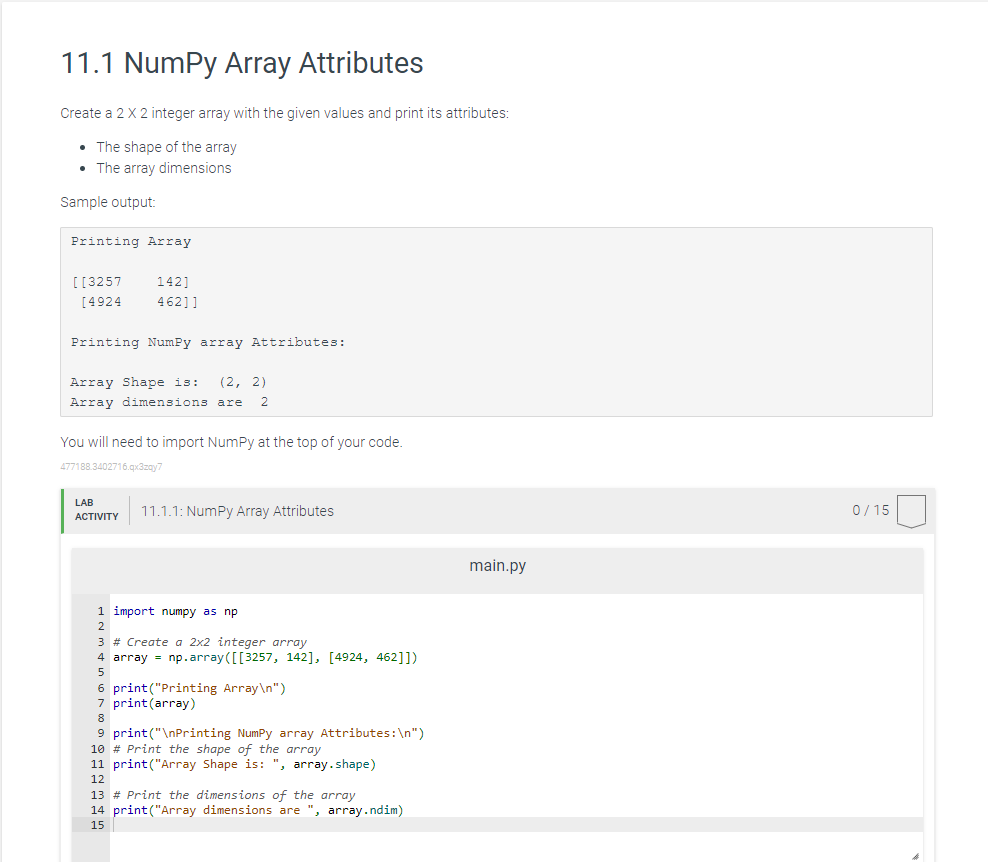Click the 'Create a 2 X 2 integer array' instruction
This screenshot has height=862, width=988.
click(285, 113)
